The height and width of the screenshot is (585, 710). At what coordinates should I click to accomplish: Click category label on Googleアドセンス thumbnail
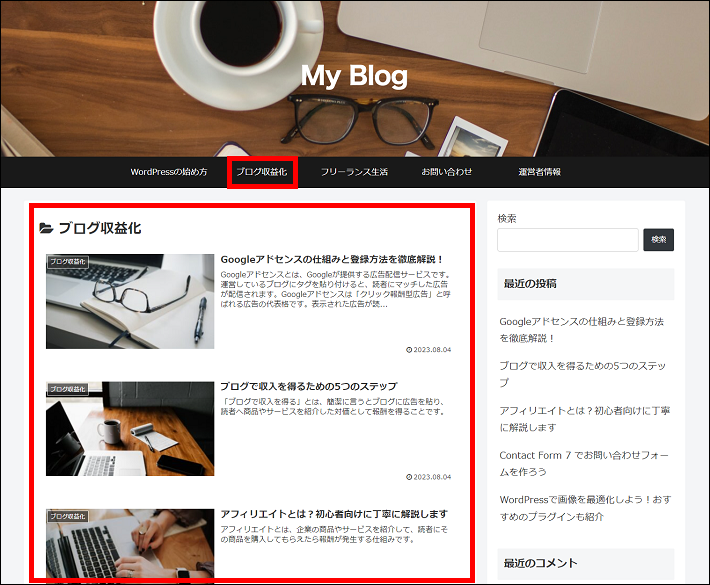click(67, 262)
